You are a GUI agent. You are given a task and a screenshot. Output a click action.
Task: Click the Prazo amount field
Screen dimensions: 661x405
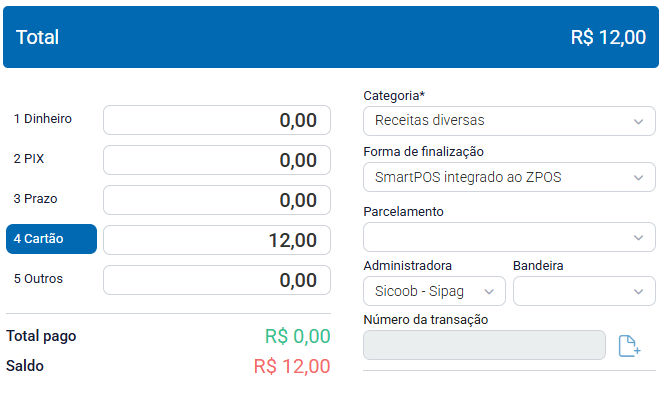(216, 200)
